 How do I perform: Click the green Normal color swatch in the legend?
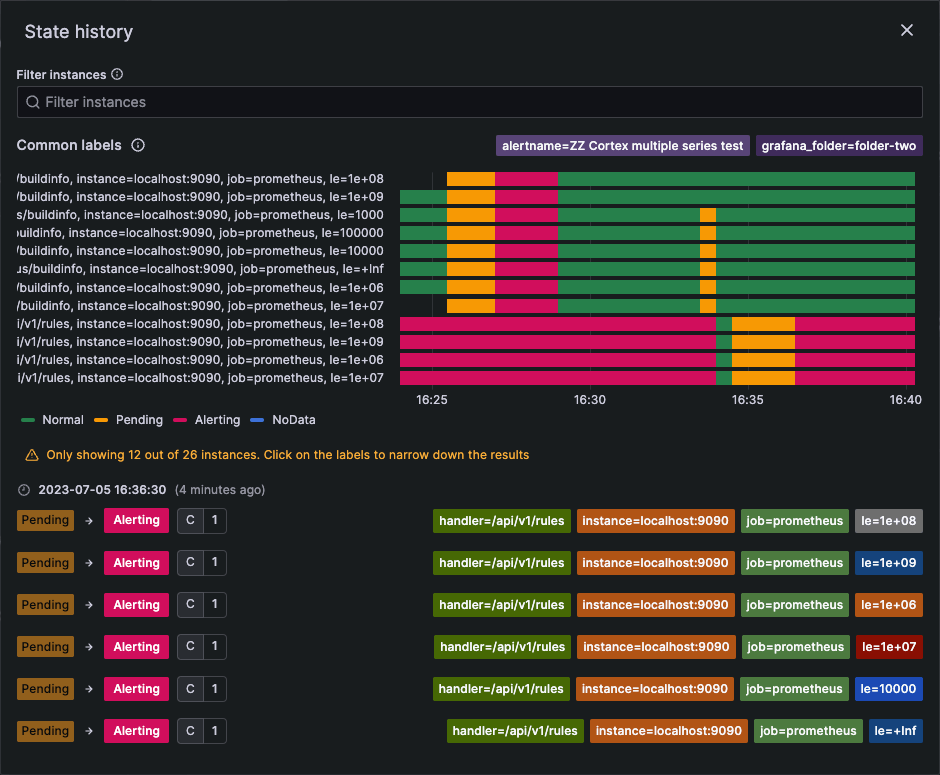[27, 420]
